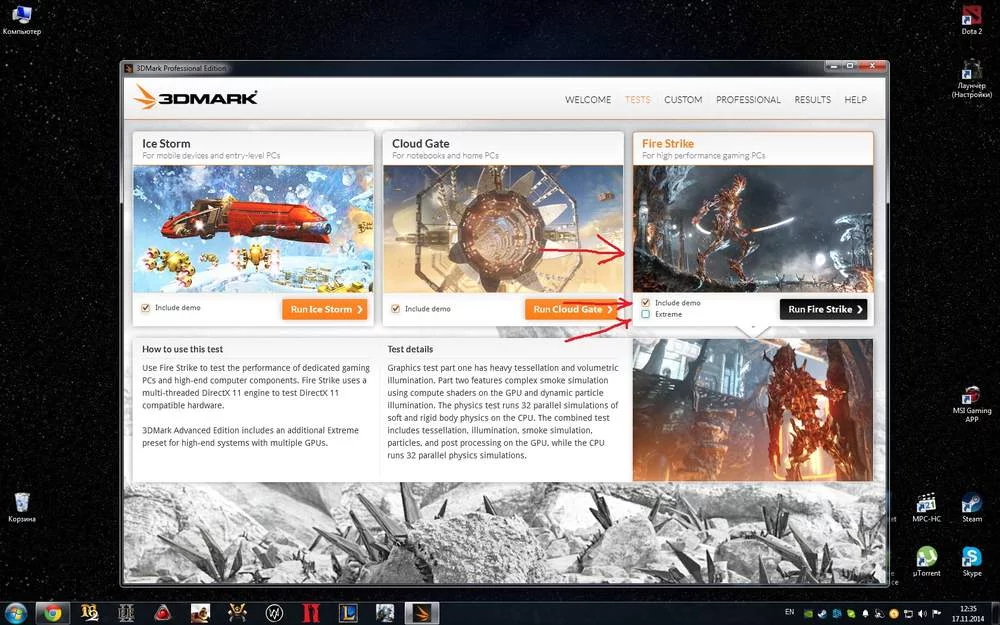Click the Steam tray icon
Viewport: 1000px width, 625px height.
tap(822, 614)
